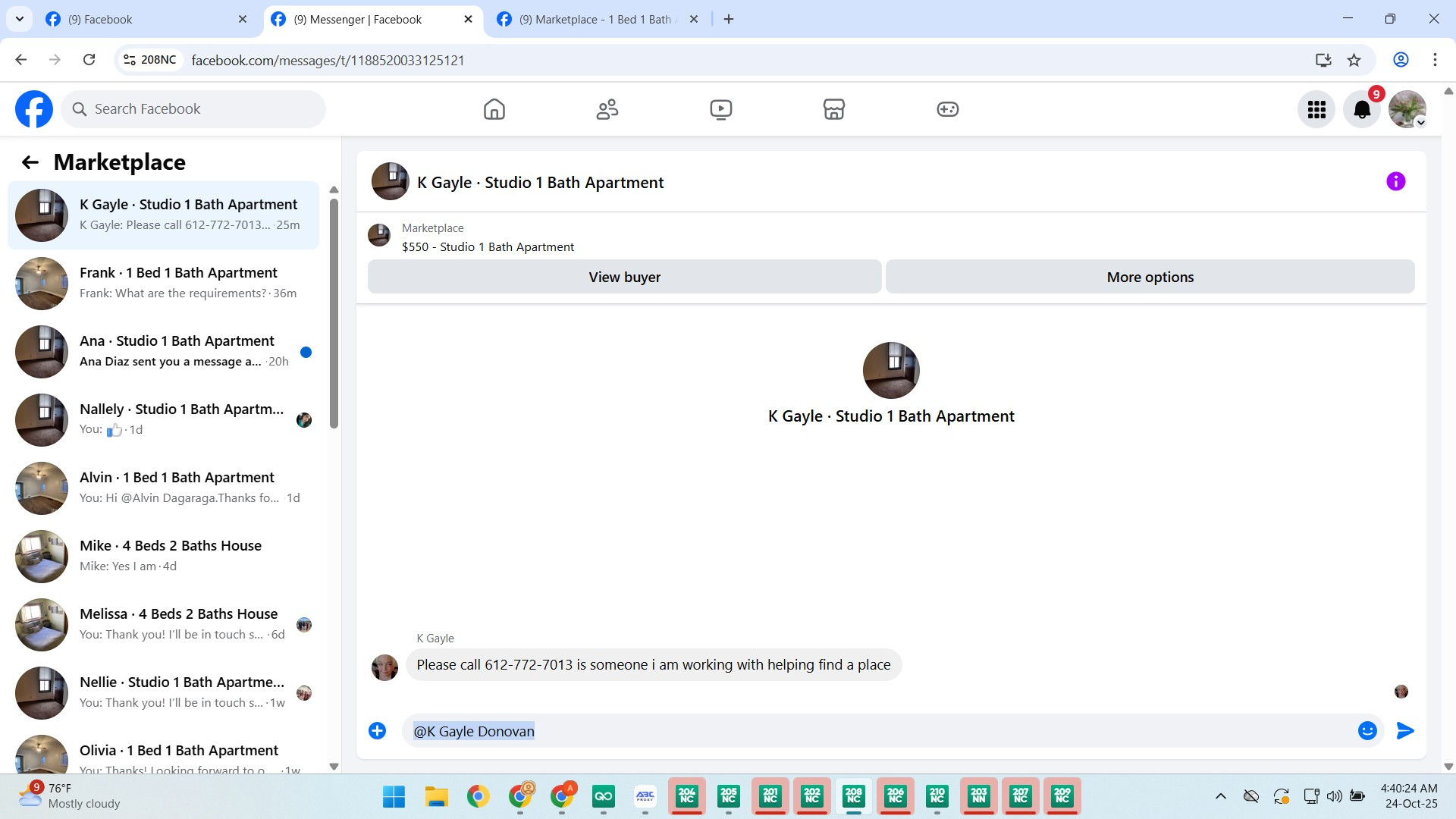Open the Gaming icon in top navigation
The height and width of the screenshot is (819, 1456).
click(x=948, y=109)
